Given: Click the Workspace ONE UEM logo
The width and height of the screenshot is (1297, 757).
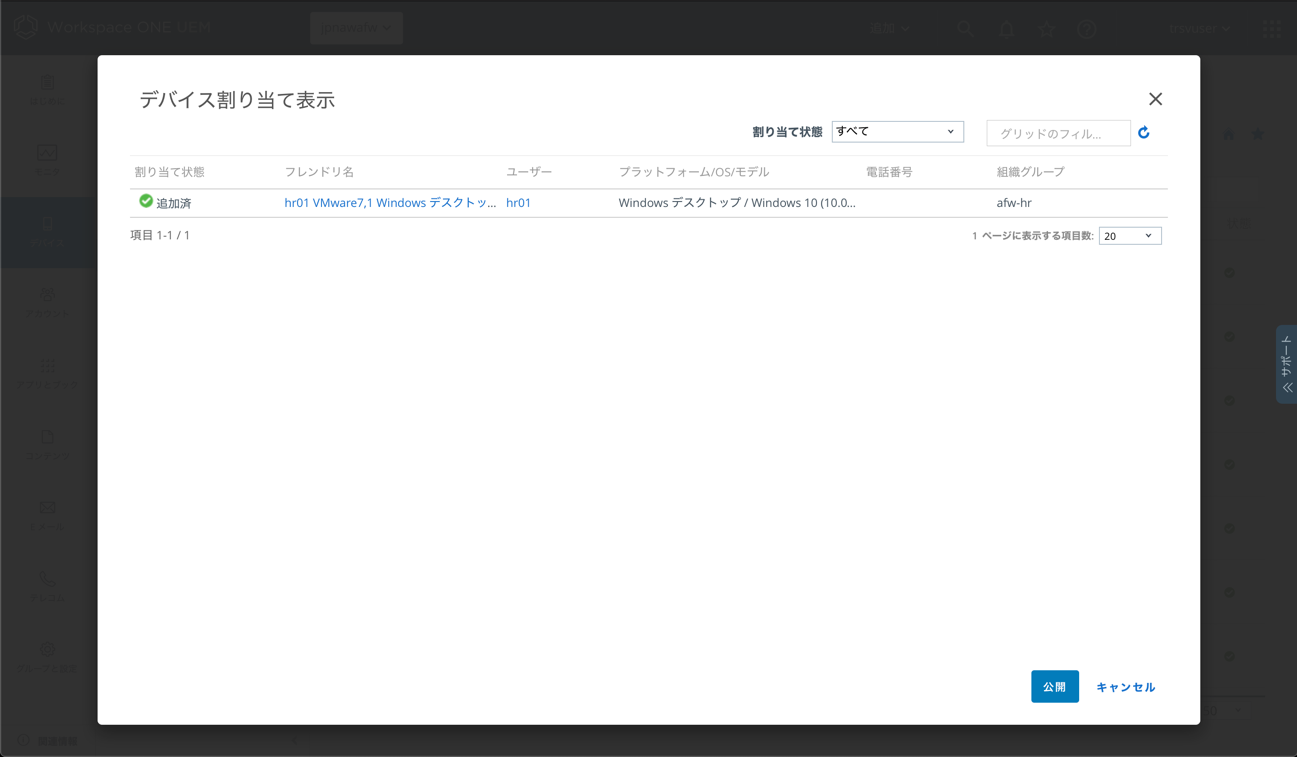Looking at the screenshot, I should pos(113,27).
